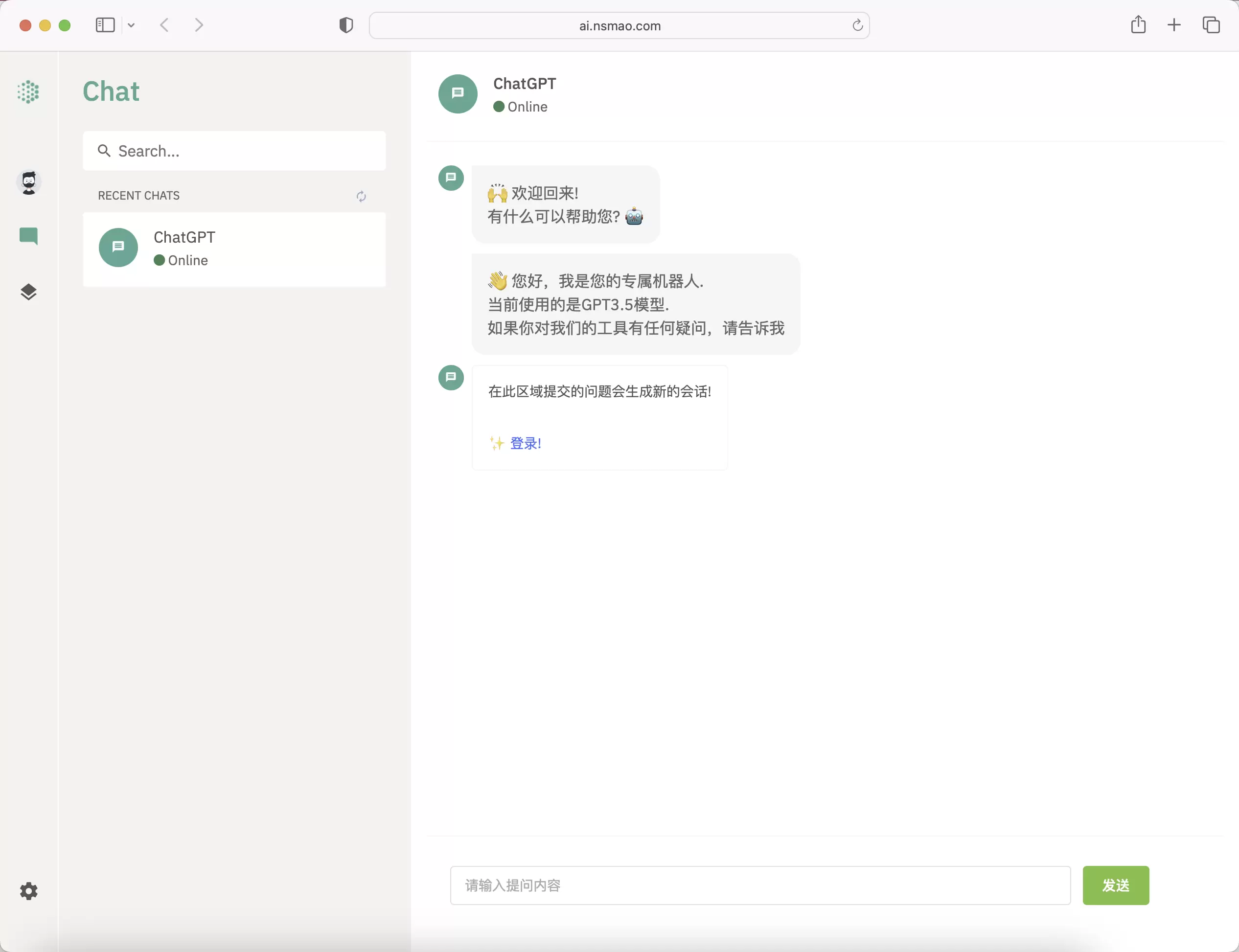Viewport: 1239px width, 952px height.
Task: Show the tab overview
Action: point(1211,25)
